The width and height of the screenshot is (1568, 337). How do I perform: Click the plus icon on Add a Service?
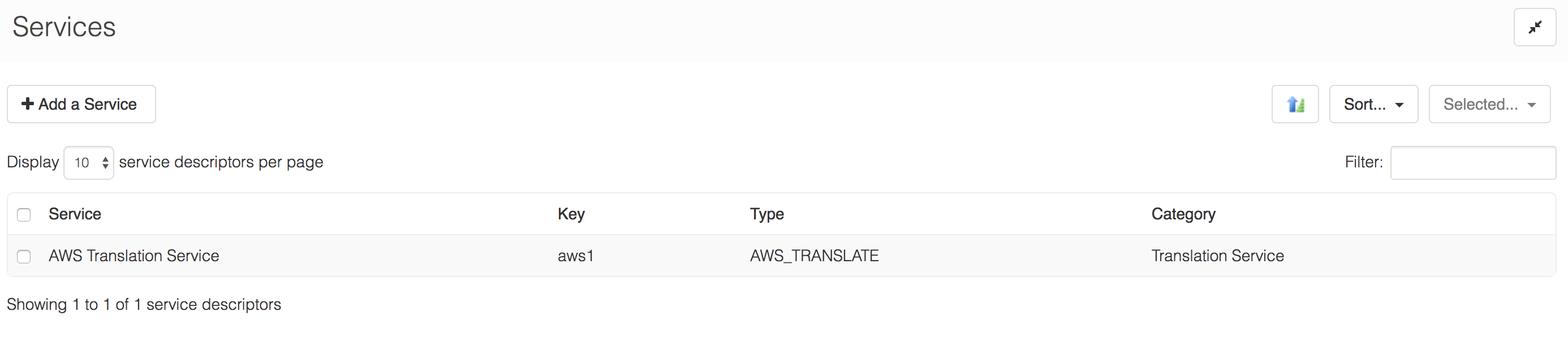[x=27, y=104]
